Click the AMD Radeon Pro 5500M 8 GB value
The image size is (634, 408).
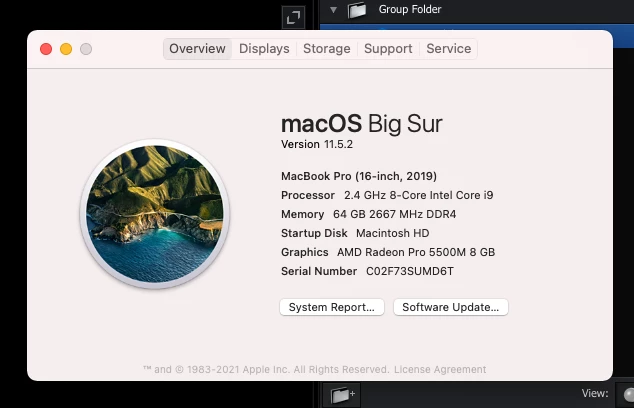416,252
